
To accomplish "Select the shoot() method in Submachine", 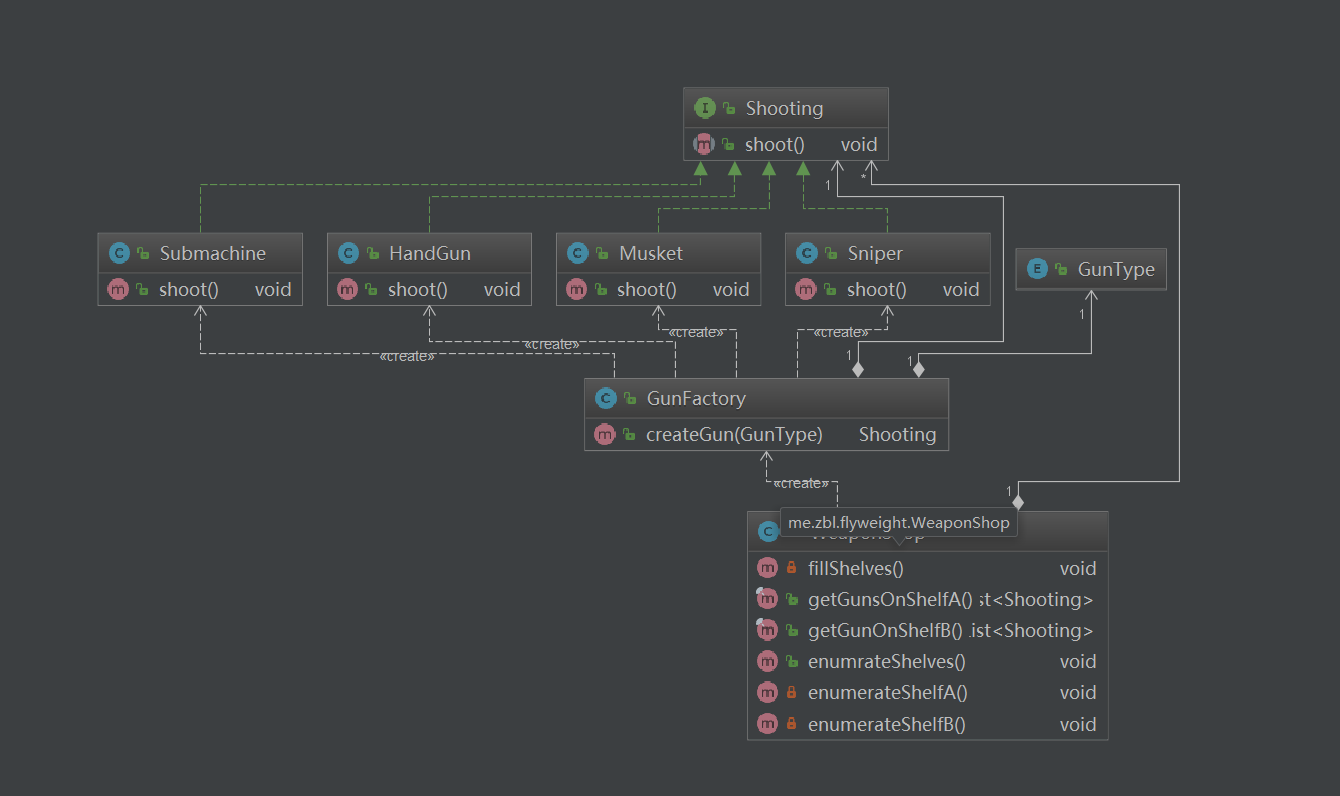I will 189,290.
